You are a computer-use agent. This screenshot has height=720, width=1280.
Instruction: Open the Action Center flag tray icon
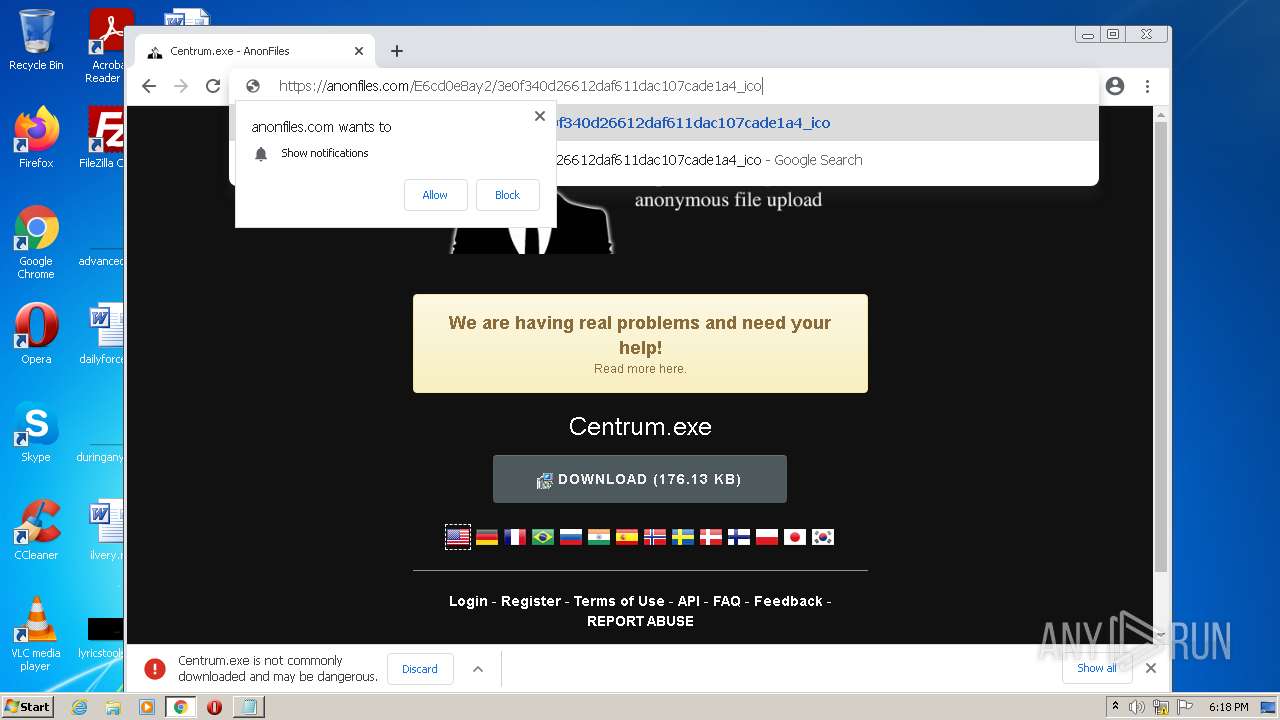coord(1185,707)
